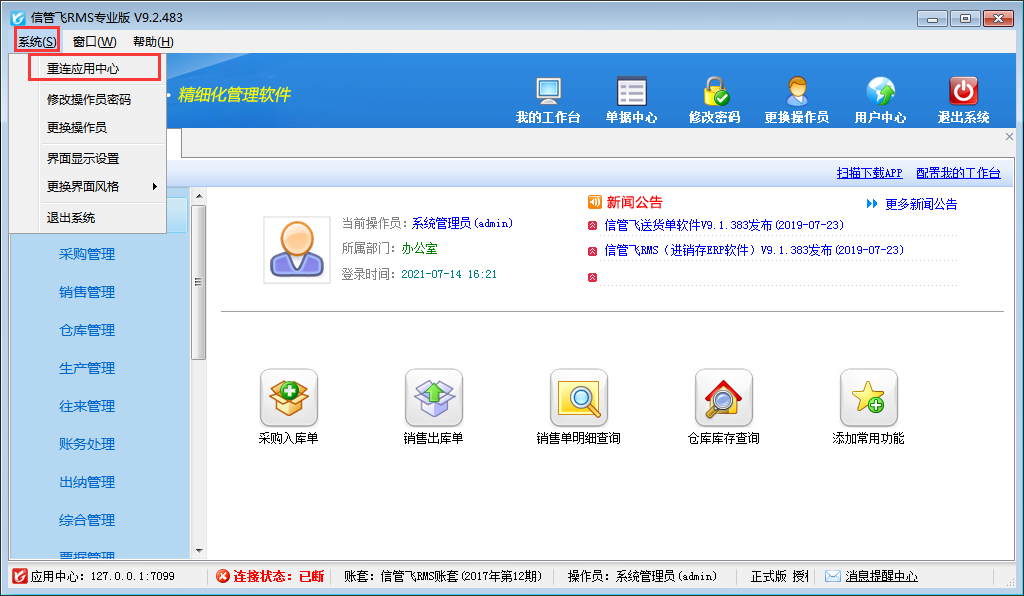The height and width of the screenshot is (596, 1024).
Task: Select 重连应用中心 menu entry
Action: (83, 69)
